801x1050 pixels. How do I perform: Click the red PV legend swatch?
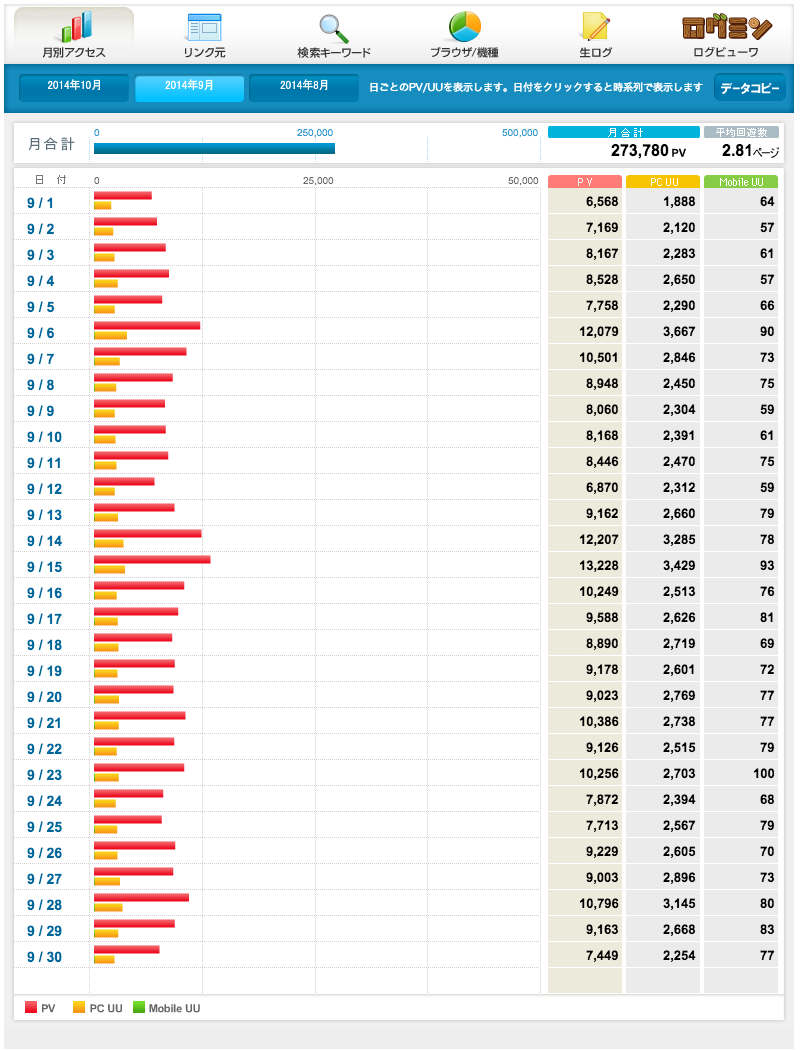[31, 1007]
